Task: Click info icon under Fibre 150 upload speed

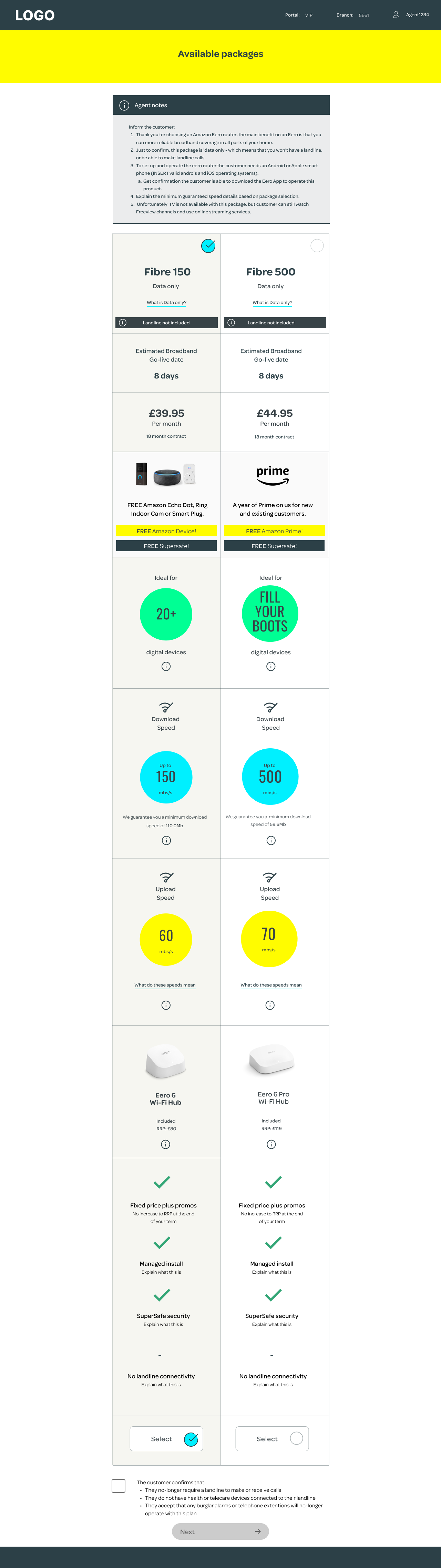Action: (166, 1005)
